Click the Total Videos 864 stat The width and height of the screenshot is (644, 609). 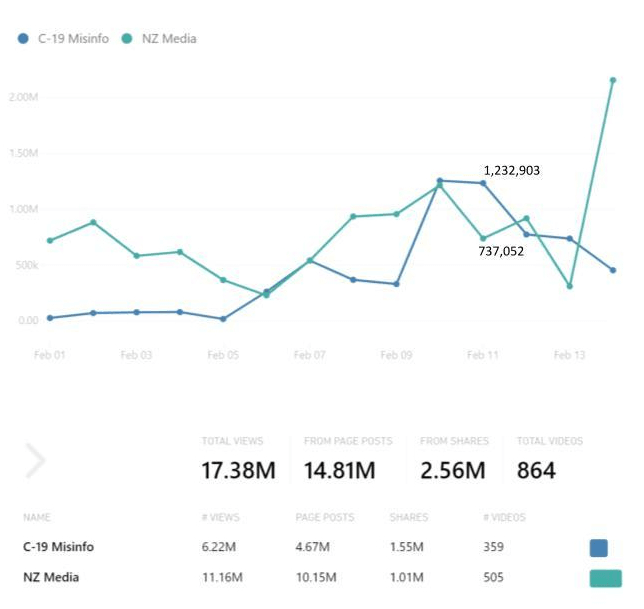click(536, 469)
